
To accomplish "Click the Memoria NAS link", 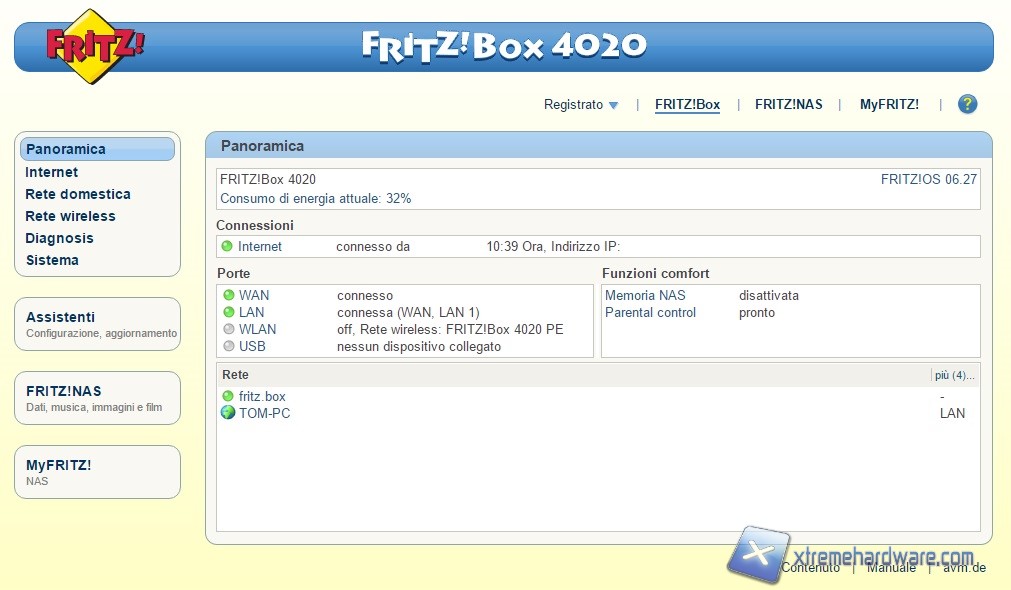I will coord(645,296).
